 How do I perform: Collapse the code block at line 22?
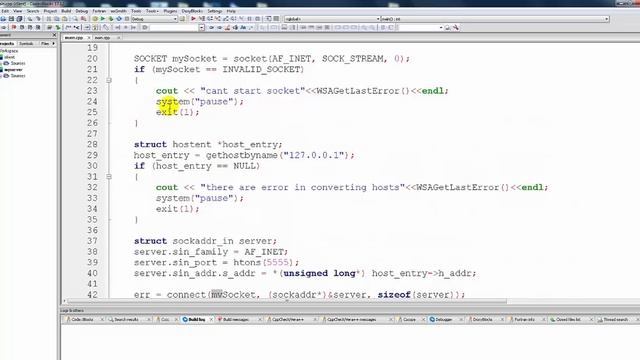click(109, 80)
